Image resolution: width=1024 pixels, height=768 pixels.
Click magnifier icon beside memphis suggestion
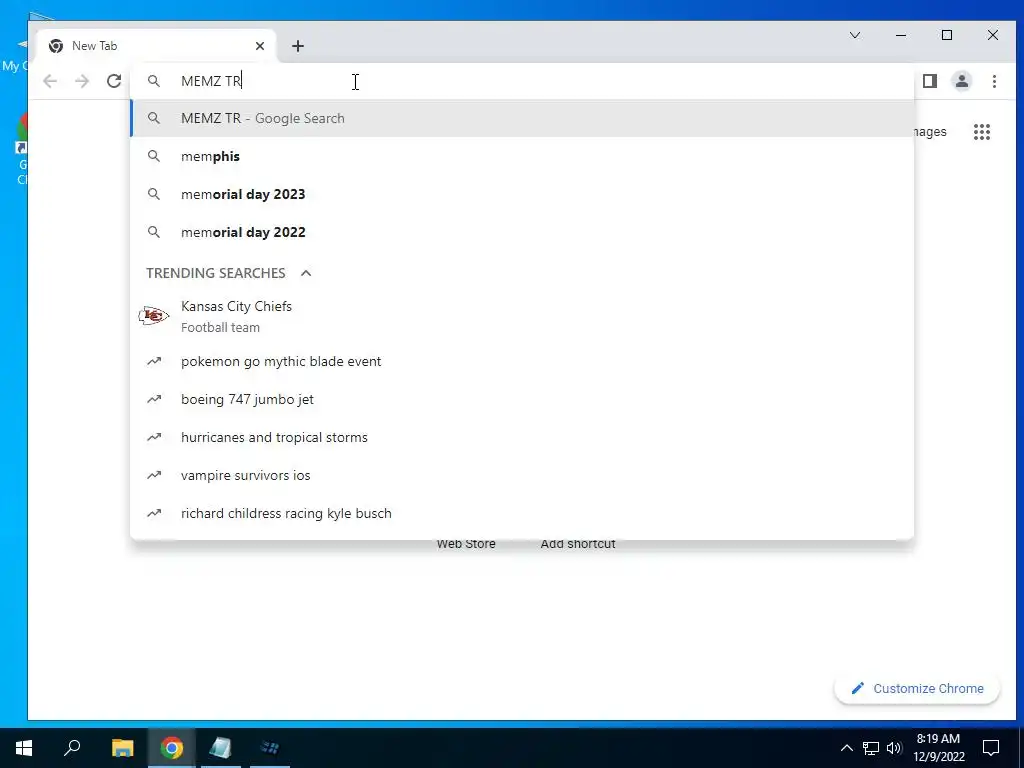tap(153, 156)
